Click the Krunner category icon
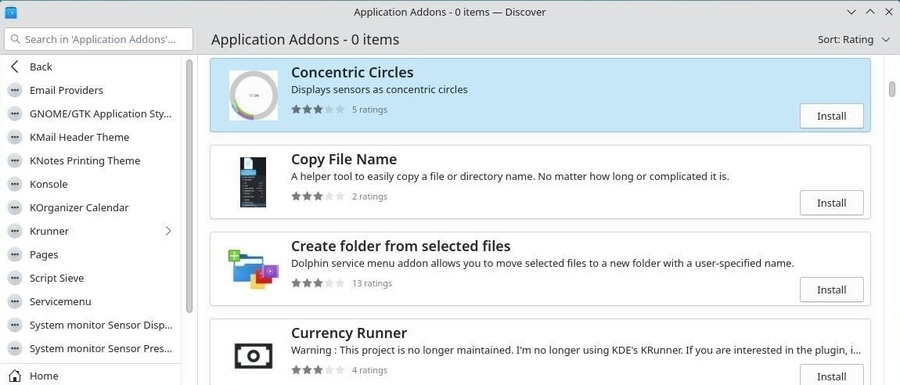This screenshot has height=385, width=900. (x=15, y=231)
